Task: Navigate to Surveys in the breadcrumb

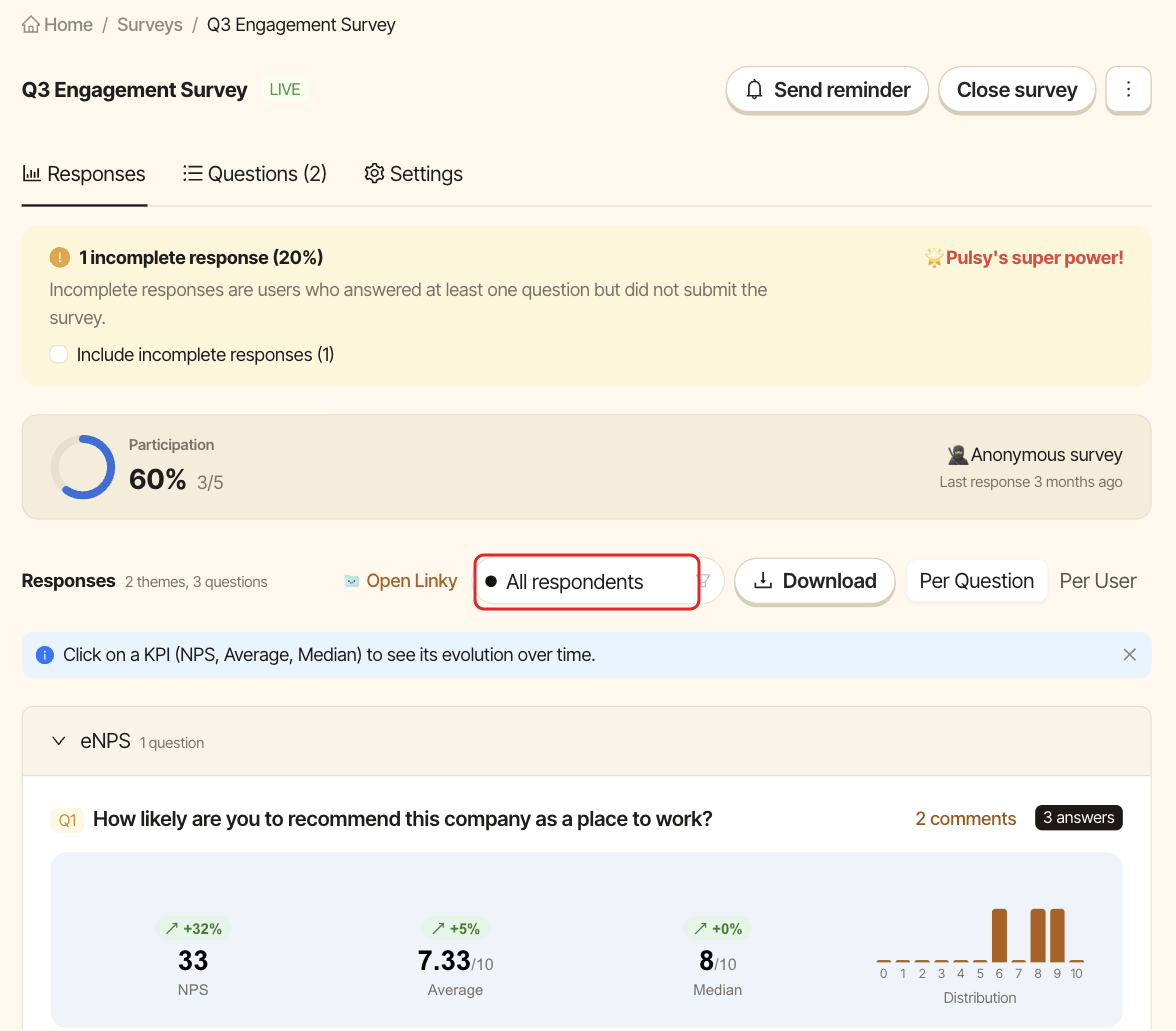Action: point(150,25)
